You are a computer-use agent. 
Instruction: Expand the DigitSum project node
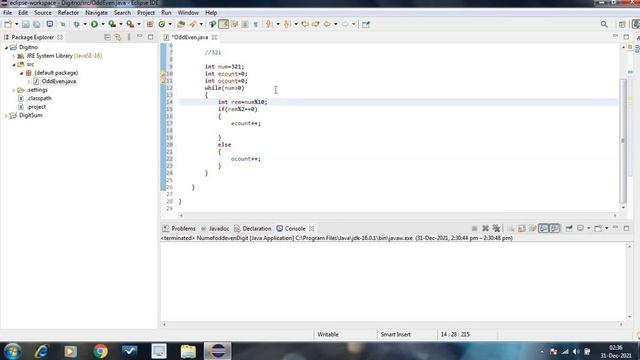[x=6, y=116]
